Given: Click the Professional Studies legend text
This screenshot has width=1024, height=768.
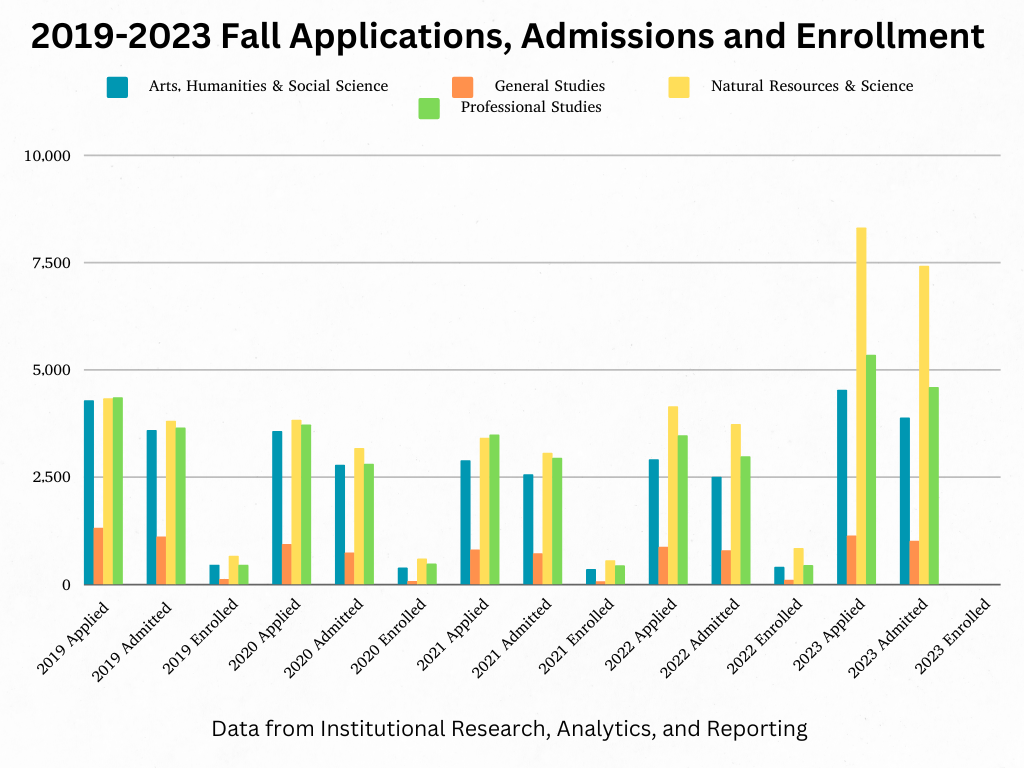Looking at the screenshot, I should pyautogui.click(x=531, y=107).
